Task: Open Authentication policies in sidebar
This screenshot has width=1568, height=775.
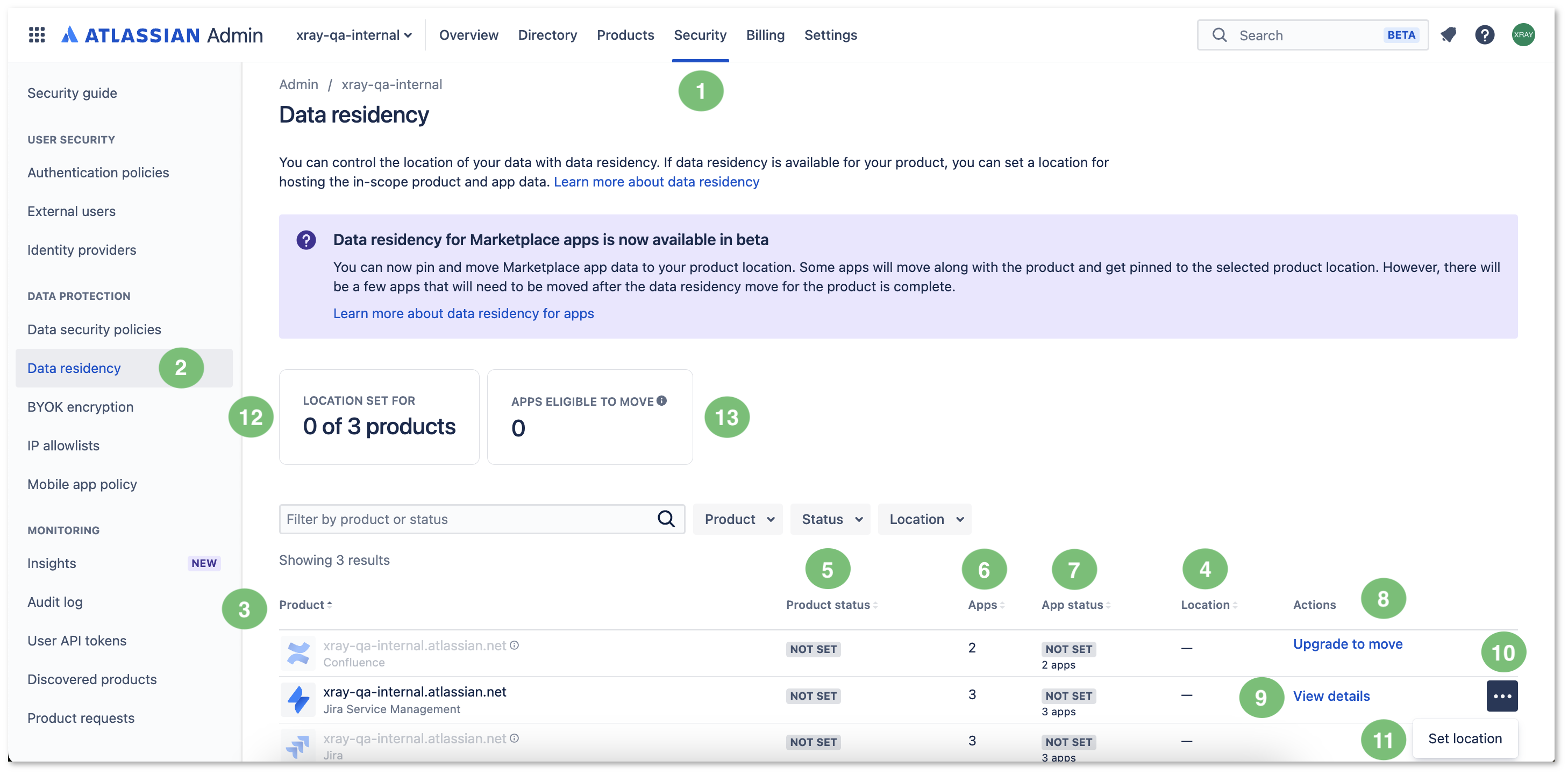Action: pos(124,173)
